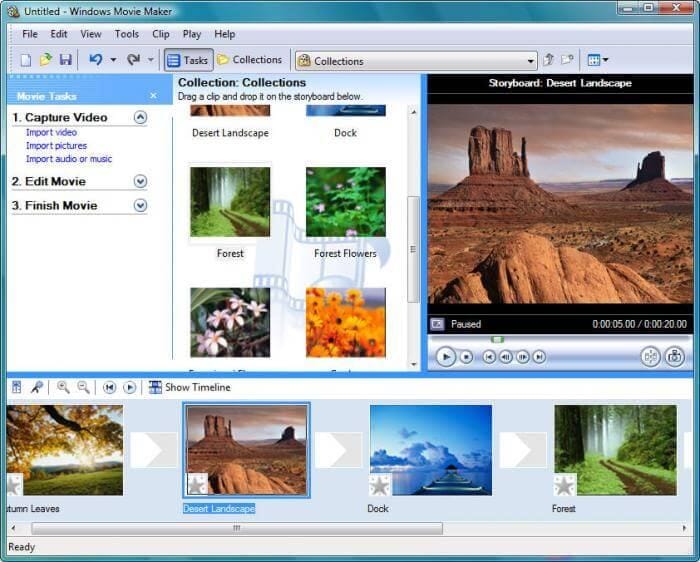Click the storyboard horizontal scrollbar thumb
Image resolution: width=700 pixels, height=562 pixels.
[x=237, y=528]
